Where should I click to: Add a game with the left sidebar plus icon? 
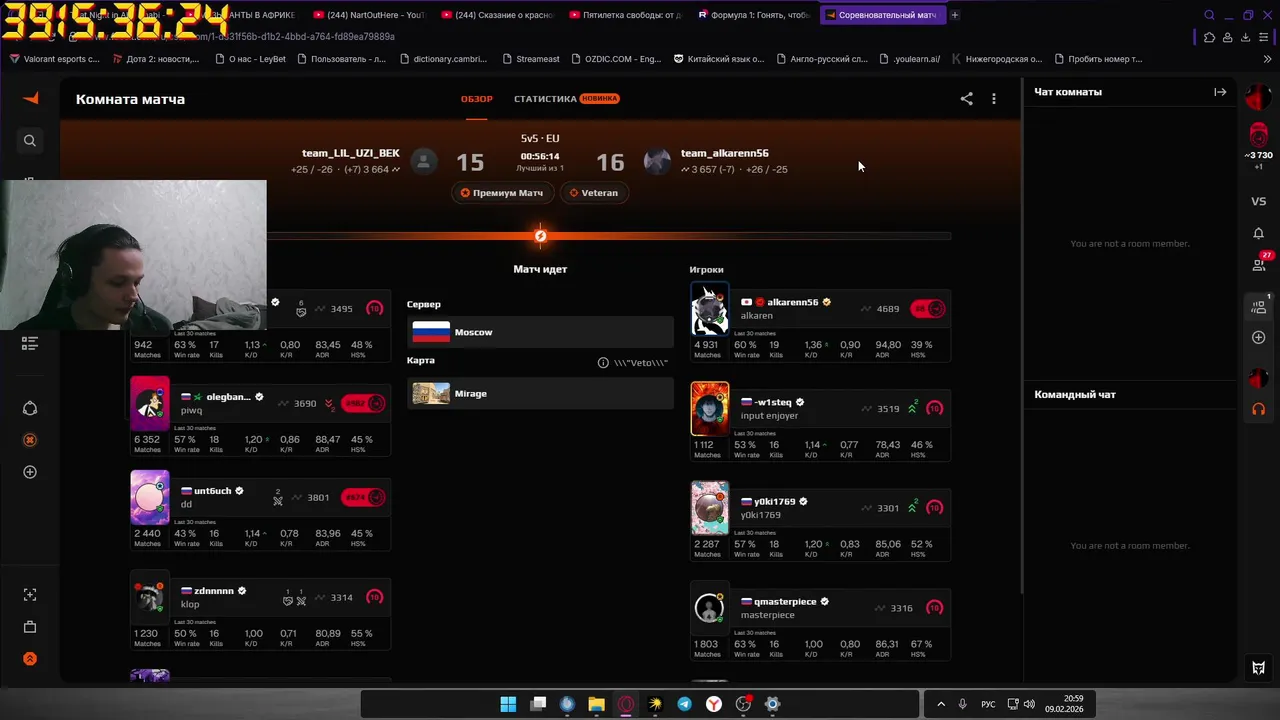(x=30, y=472)
